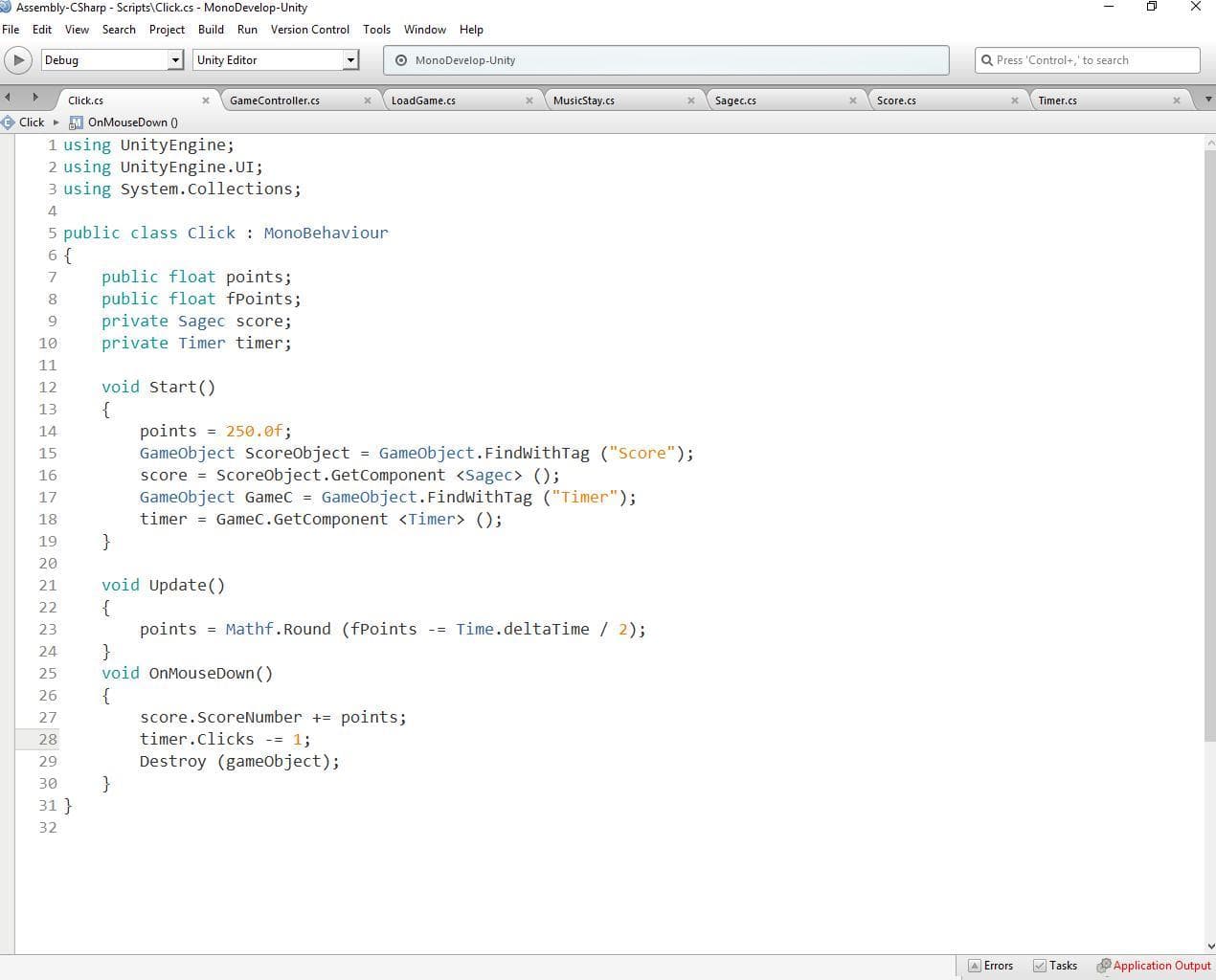Click 'System.Collections' on line 3
1216x980 pixels.
[206, 189]
